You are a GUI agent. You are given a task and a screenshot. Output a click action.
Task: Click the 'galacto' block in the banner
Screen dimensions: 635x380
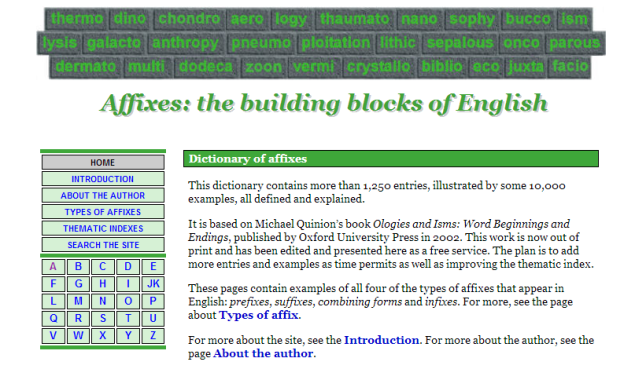tap(114, 43)
